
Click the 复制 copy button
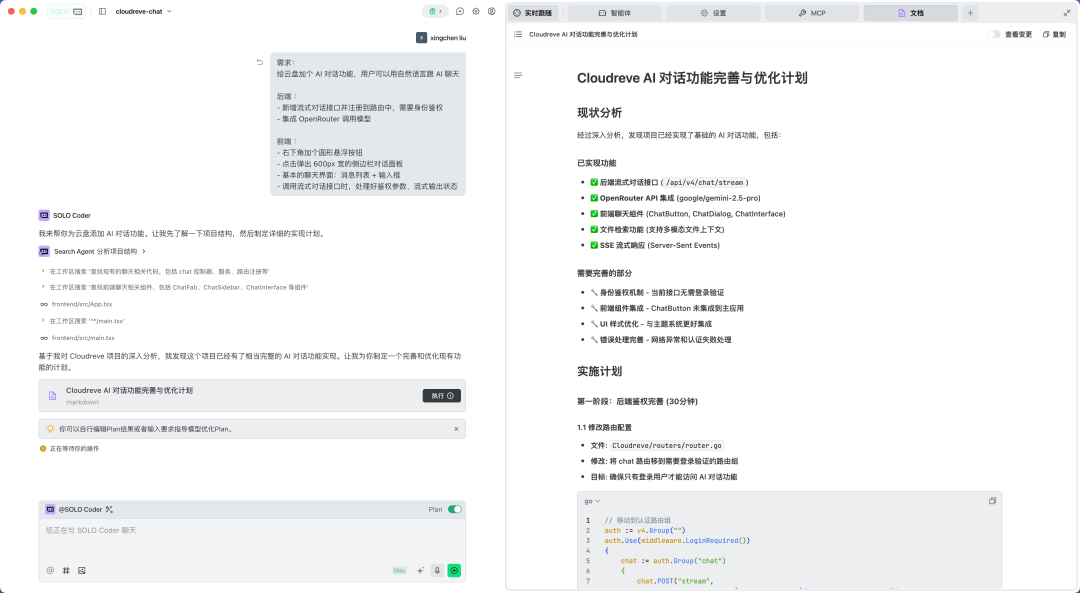[1055, 34]
